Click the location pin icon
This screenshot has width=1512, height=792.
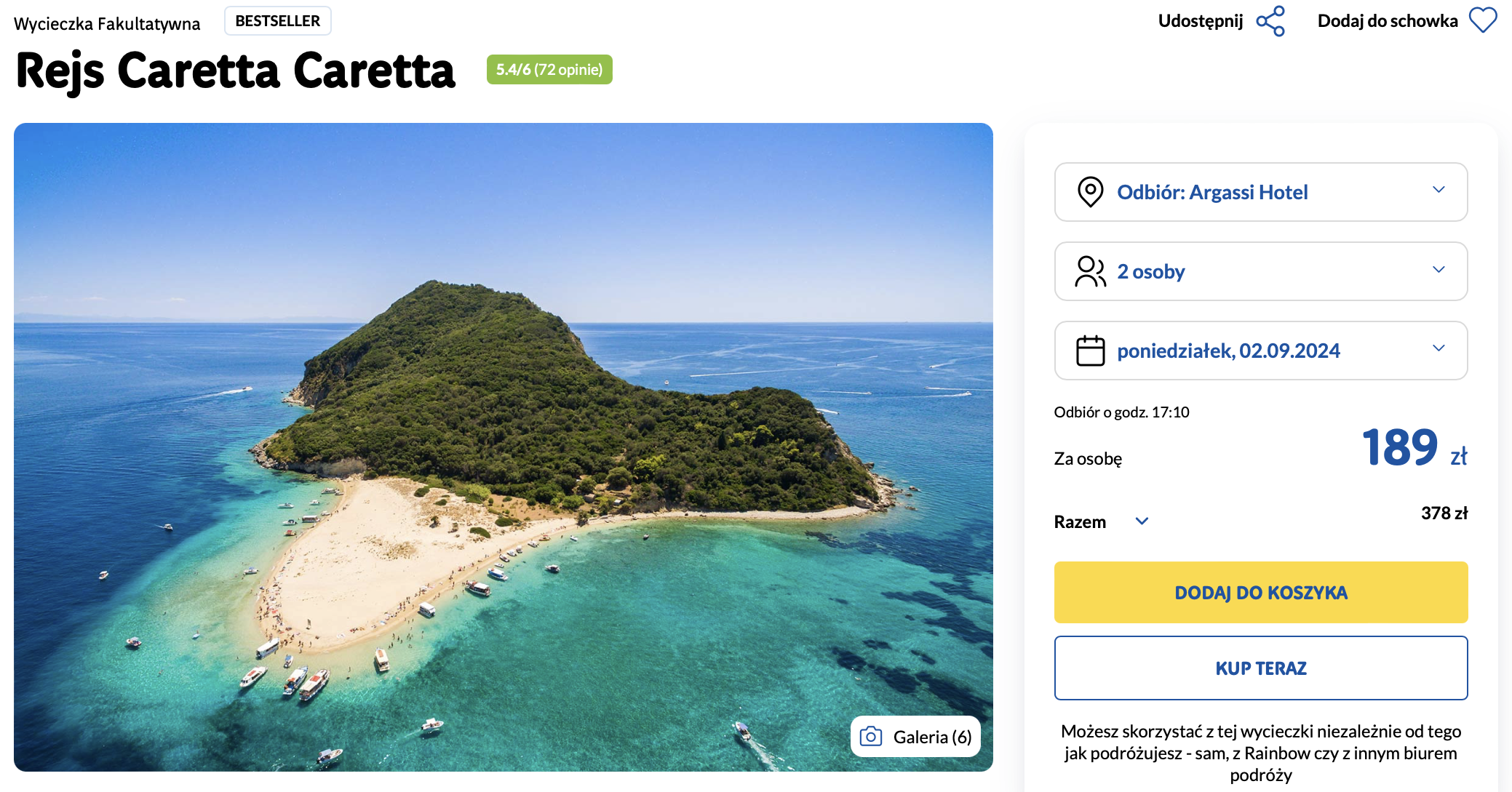point(1090,192)
